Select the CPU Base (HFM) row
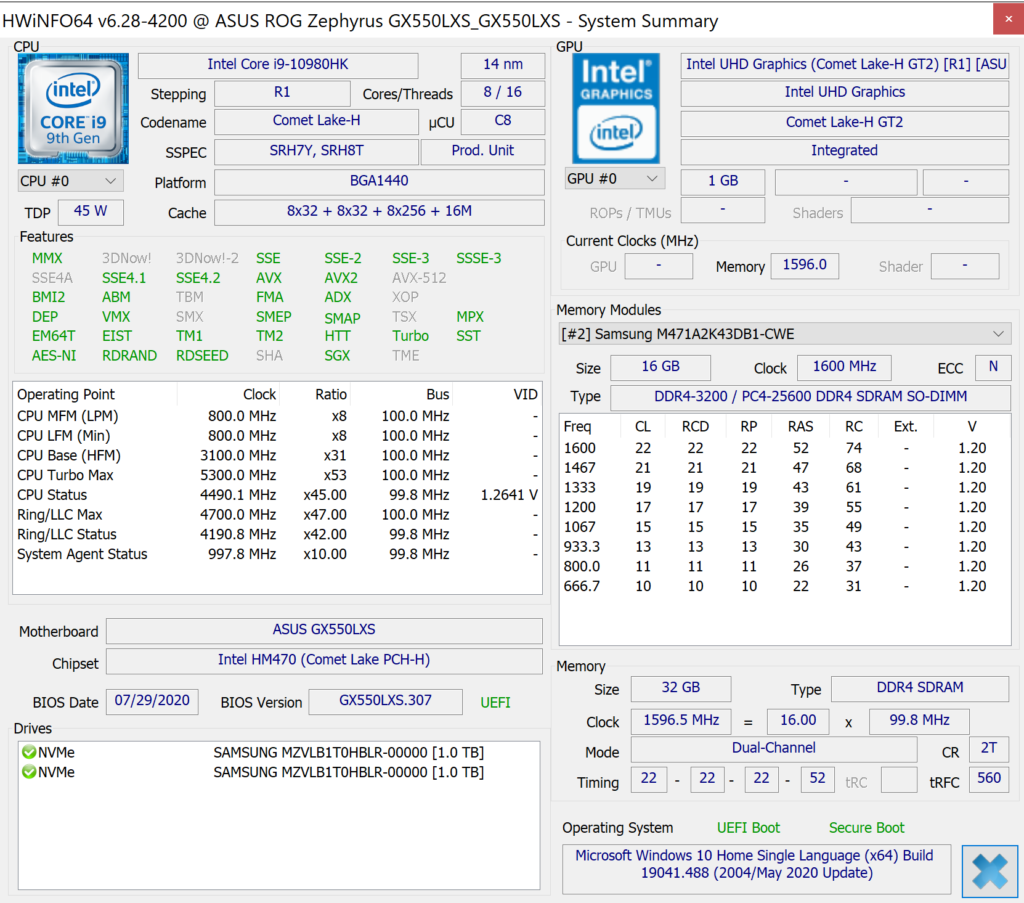This screenshot has width=1024, height=903. (x=278, y=456)
